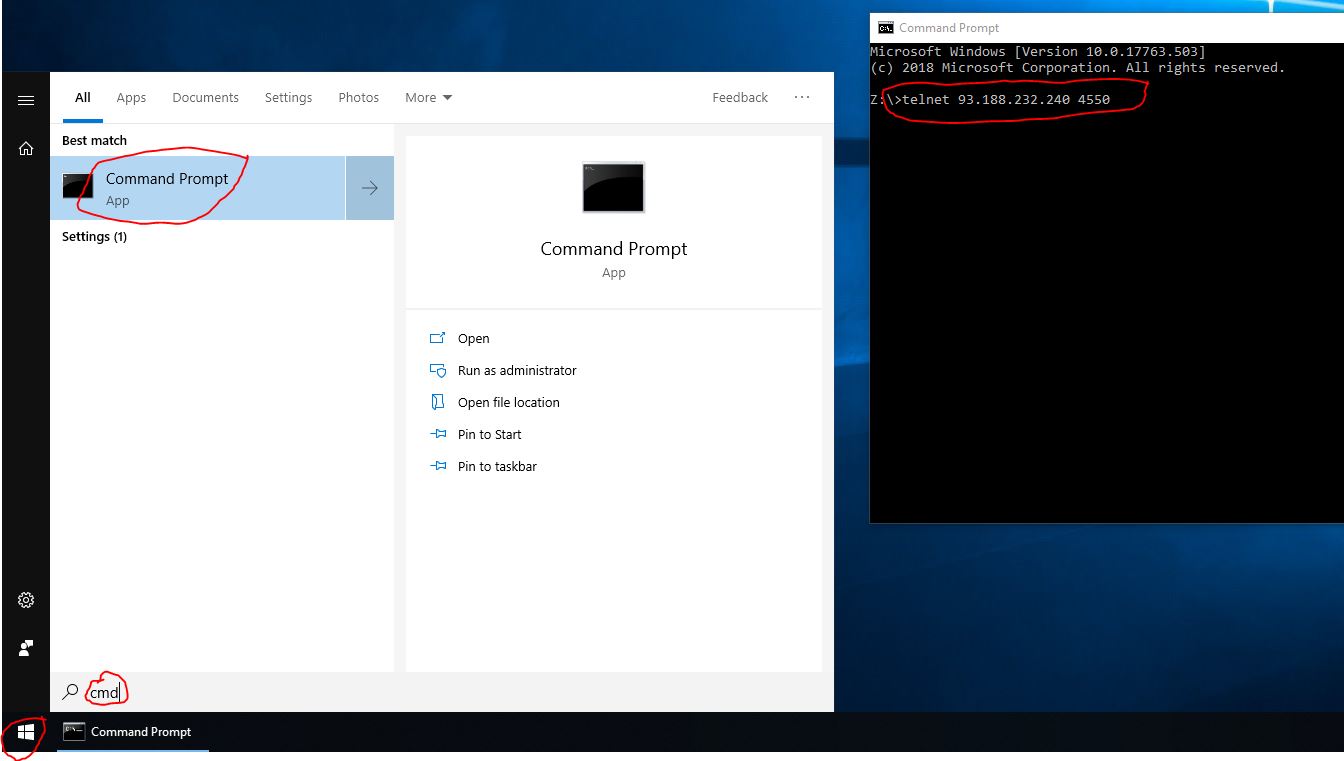Expand Command Prompt result arrow
Screen dimensions: 1344x761
tap(370, 188)
